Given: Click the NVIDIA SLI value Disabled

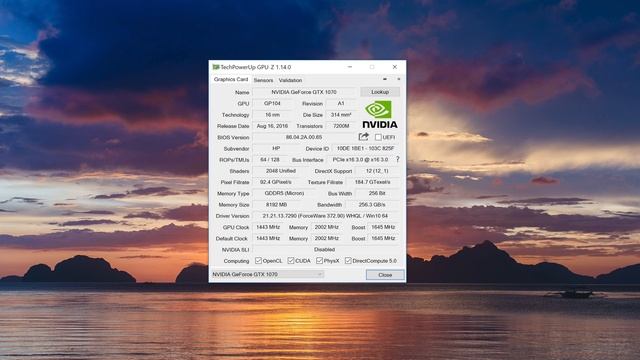Looking at the screenshot, I should [325, 249].
